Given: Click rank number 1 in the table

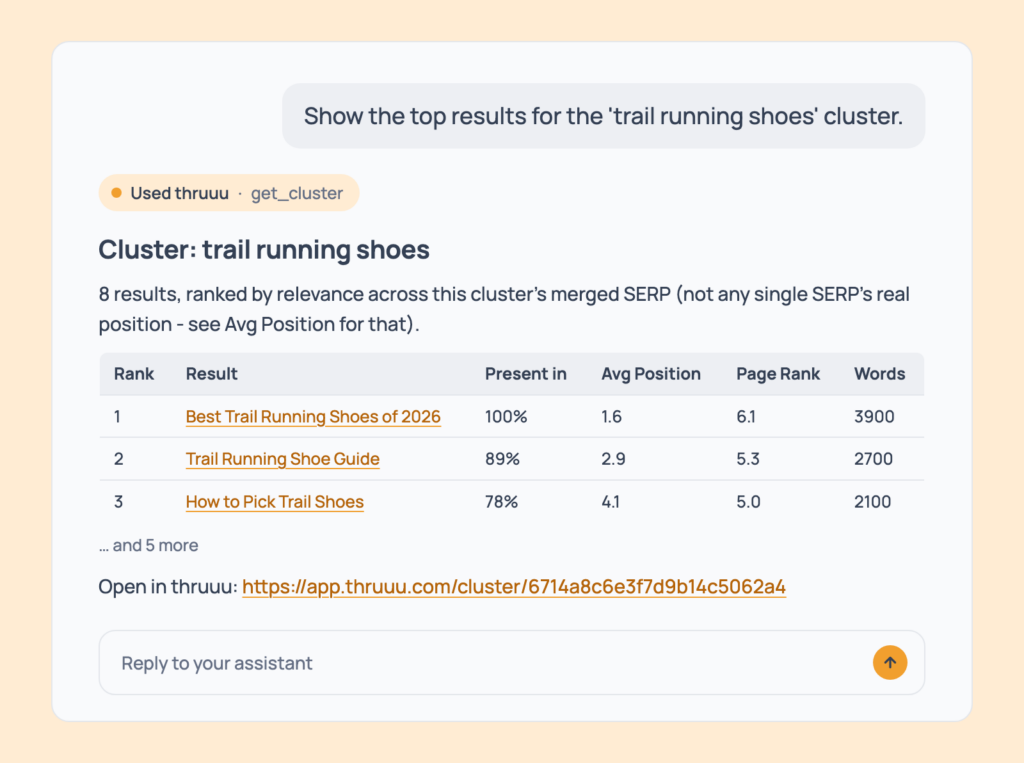Looking at the screenshot, I should [x=117, y=416].
